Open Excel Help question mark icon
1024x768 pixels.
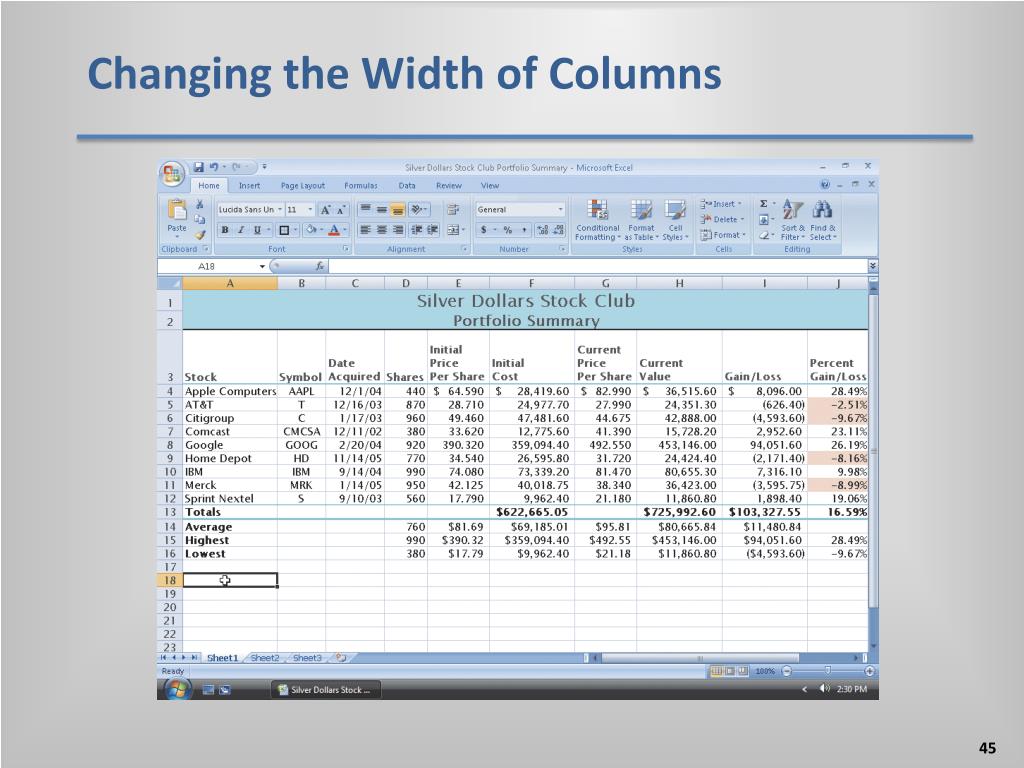point(825,185)
